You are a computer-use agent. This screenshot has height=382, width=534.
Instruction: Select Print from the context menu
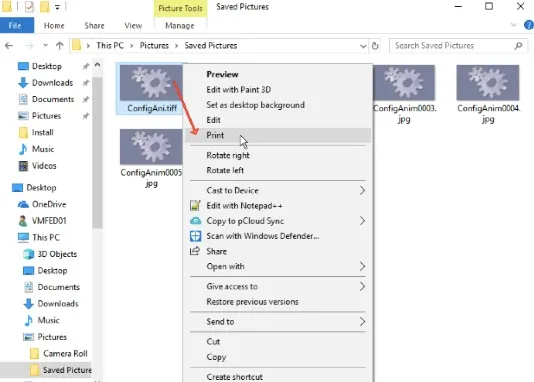pyautogui.click(x=278, y=135)
